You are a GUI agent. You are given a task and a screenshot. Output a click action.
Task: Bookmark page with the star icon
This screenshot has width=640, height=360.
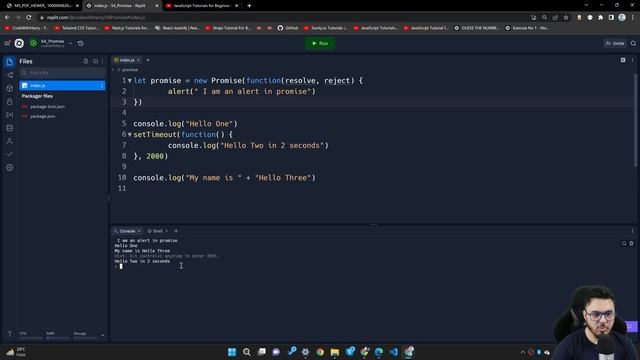point(566,18)
